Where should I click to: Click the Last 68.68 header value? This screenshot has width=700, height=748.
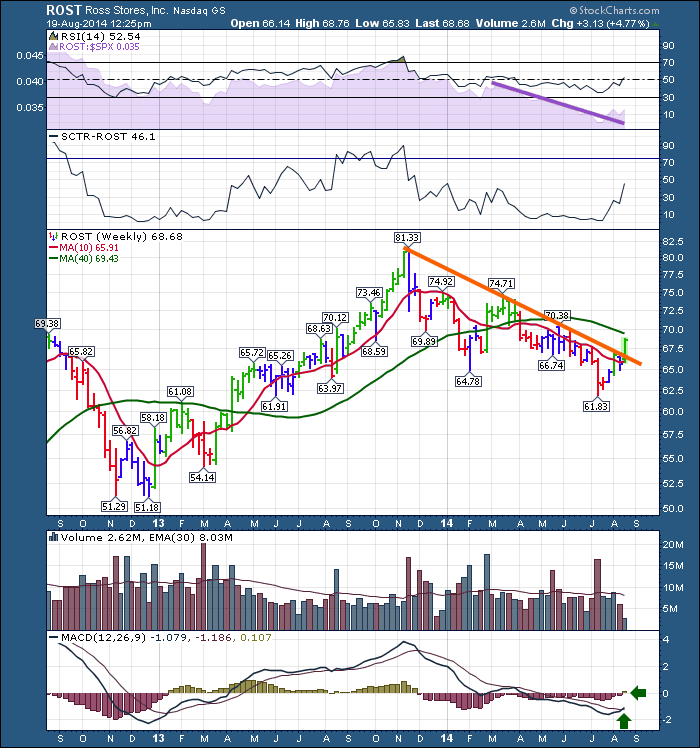pyautogui.click(x=442, y=23)
